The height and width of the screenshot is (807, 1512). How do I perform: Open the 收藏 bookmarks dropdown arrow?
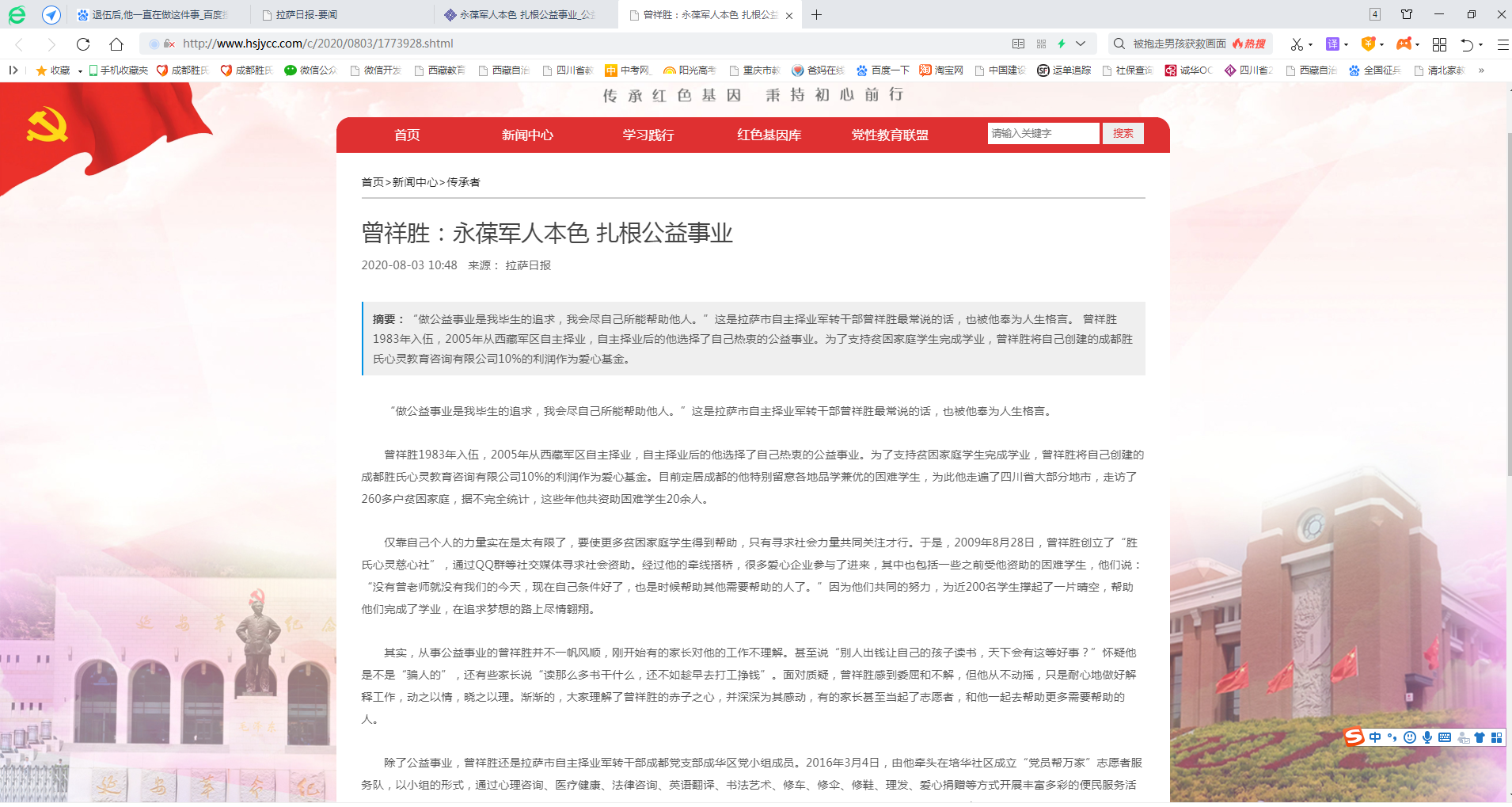[x=80, y=71]
